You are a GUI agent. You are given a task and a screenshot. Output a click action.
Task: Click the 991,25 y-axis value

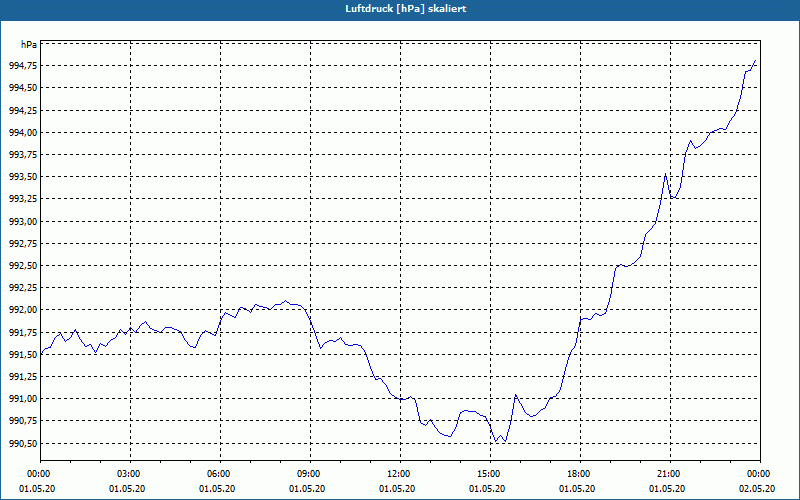tap(23, 377)
